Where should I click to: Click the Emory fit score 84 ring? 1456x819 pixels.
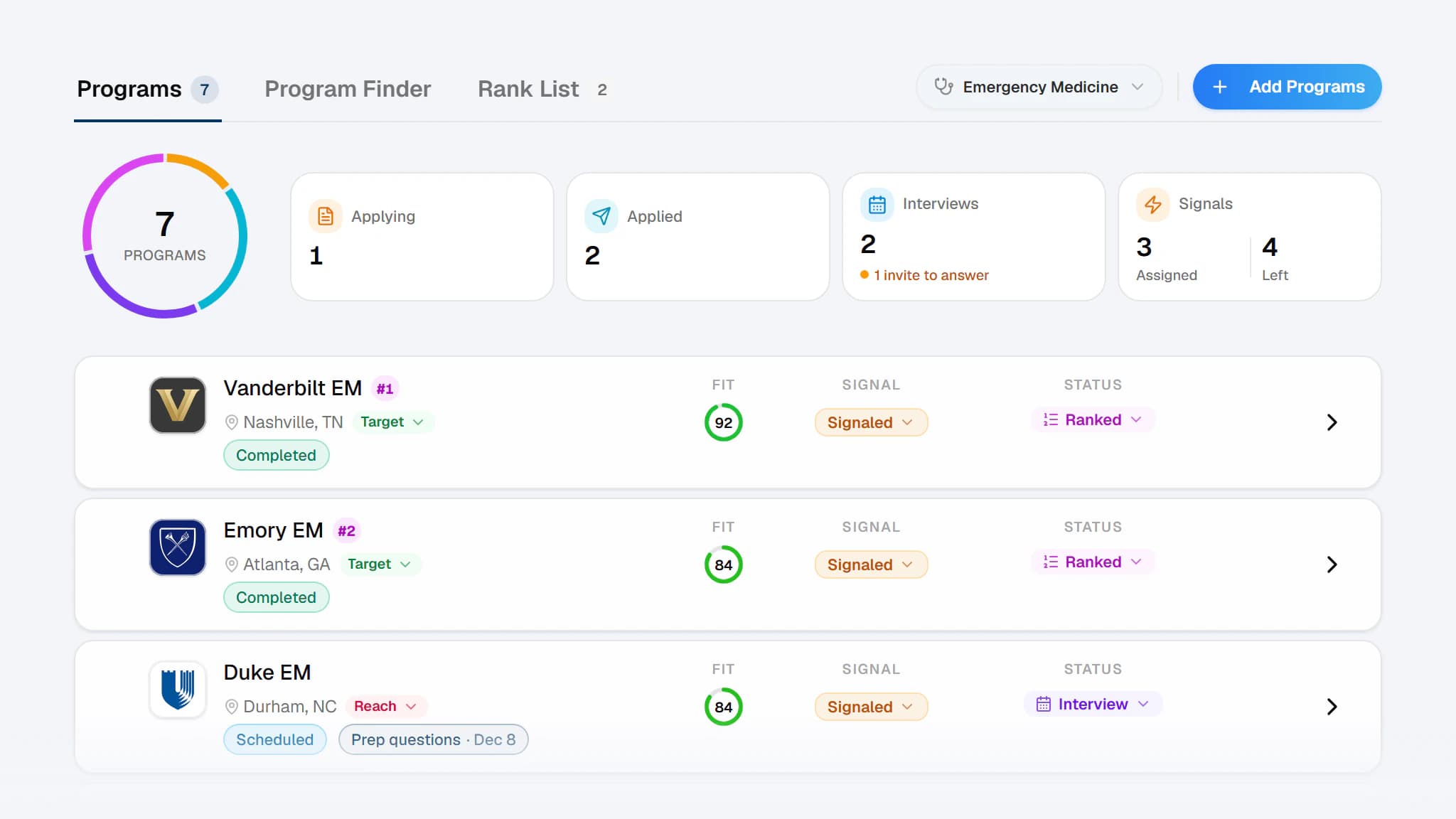(x=723, y=564)
